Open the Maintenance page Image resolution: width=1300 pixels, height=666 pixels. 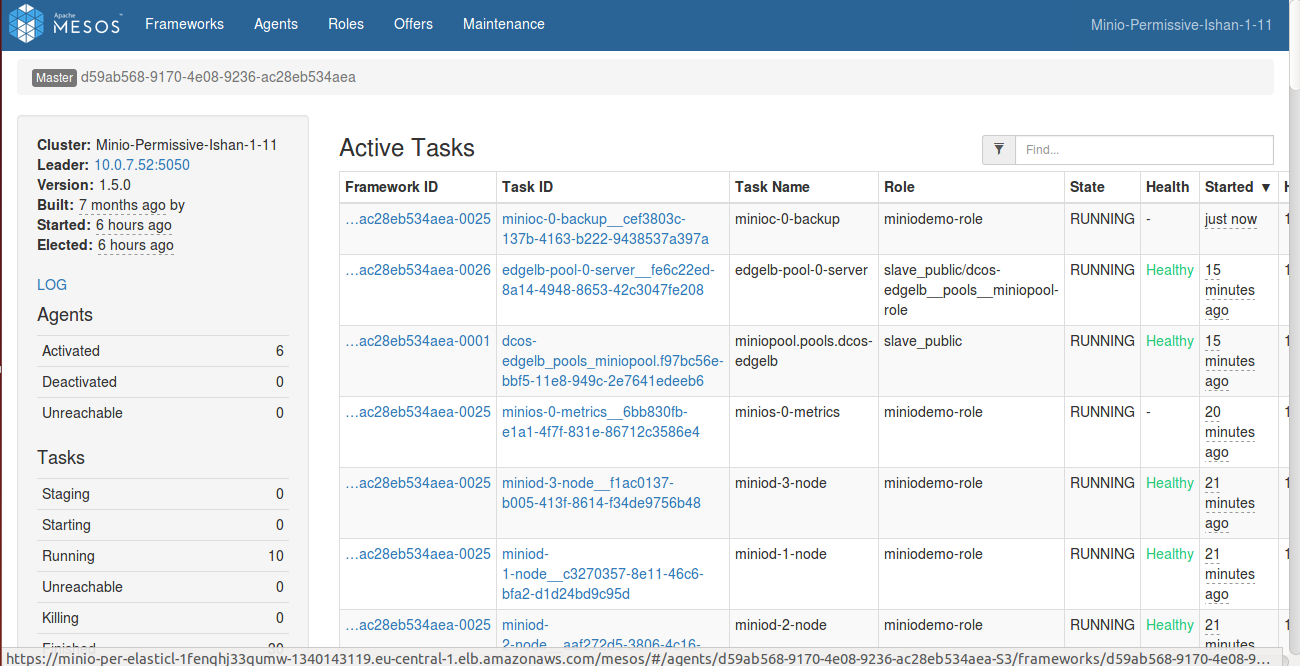[x=504, y=24]
